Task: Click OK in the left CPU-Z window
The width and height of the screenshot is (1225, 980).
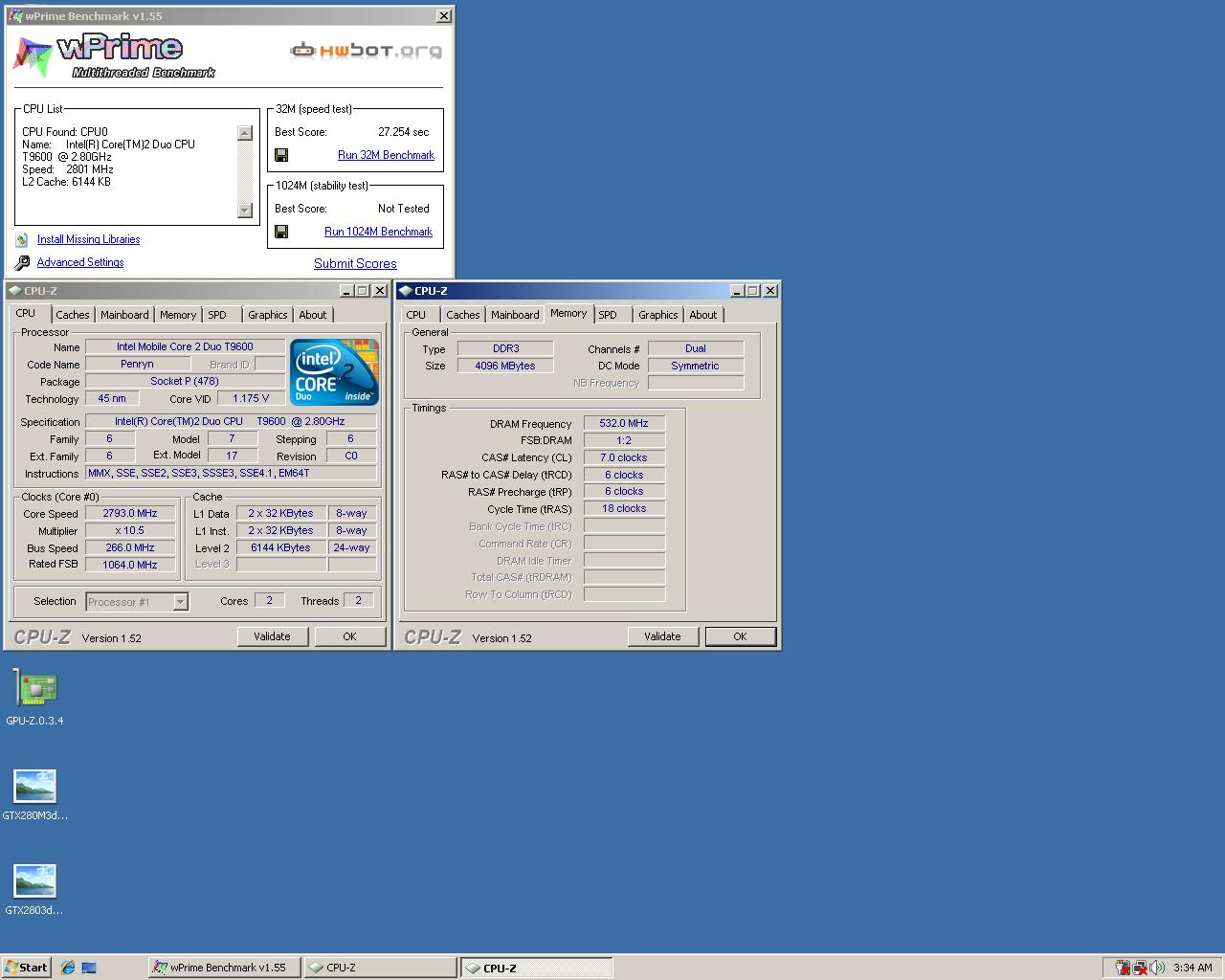Action: click(349, 636)
